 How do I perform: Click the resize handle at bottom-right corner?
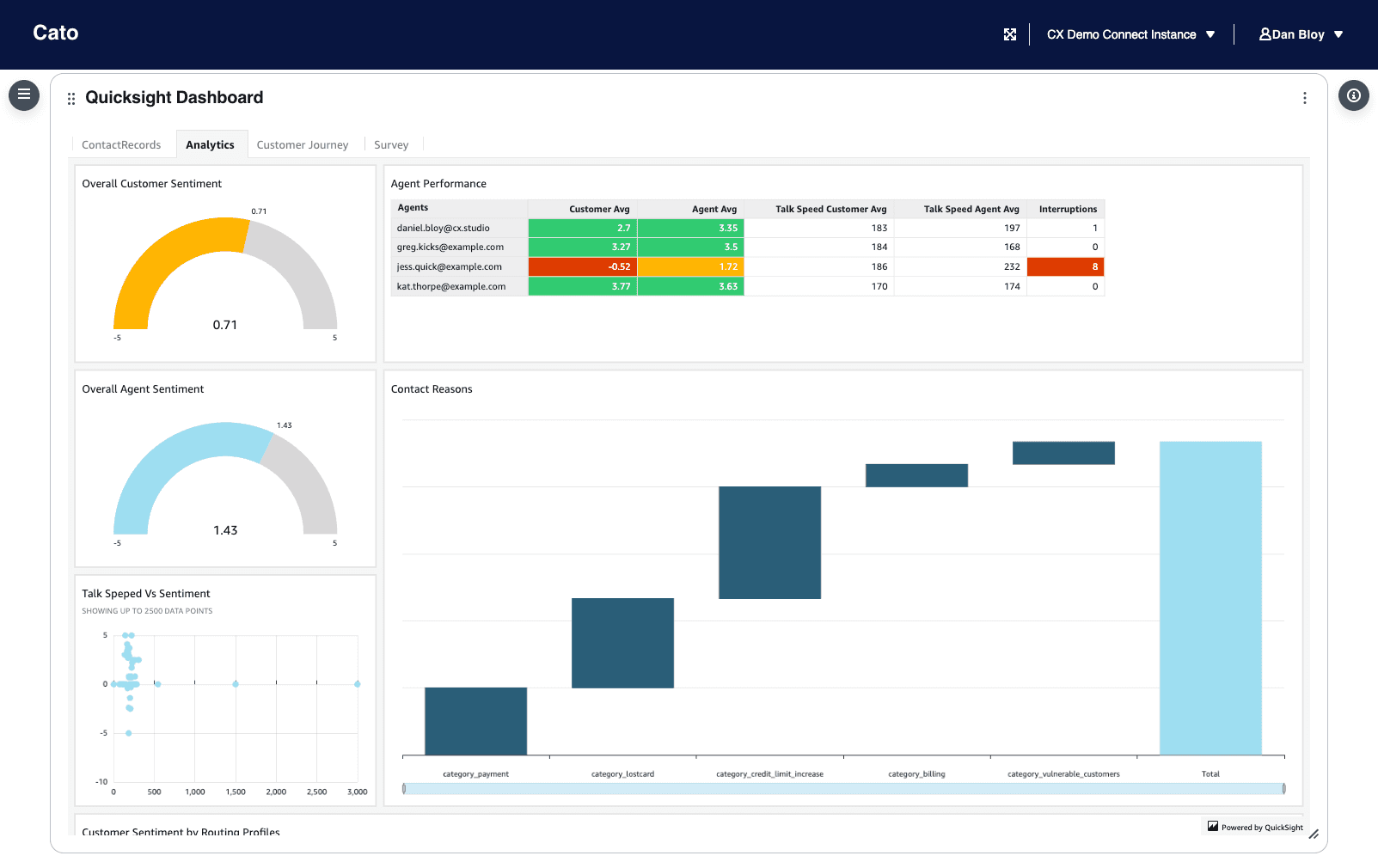pos(1314,834)
